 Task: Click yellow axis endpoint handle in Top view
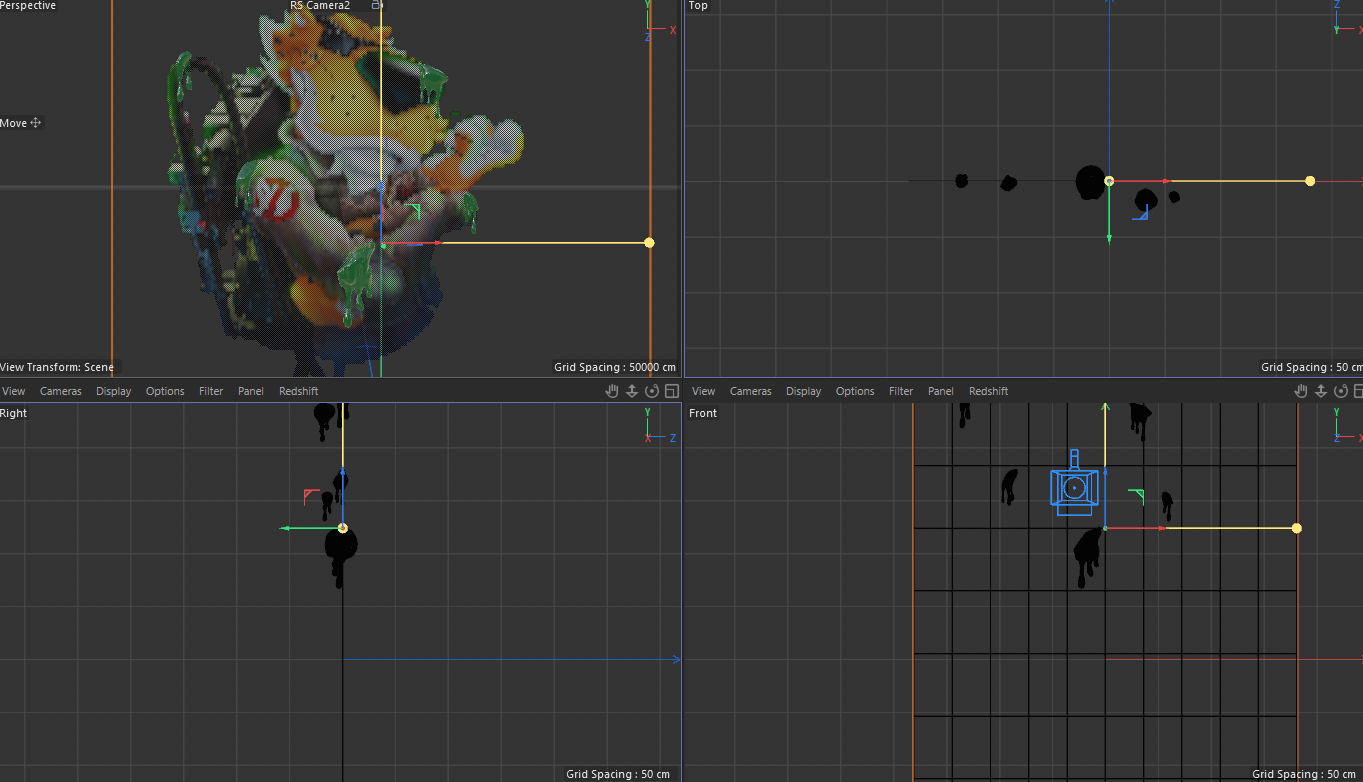[x=1310, y=181]
